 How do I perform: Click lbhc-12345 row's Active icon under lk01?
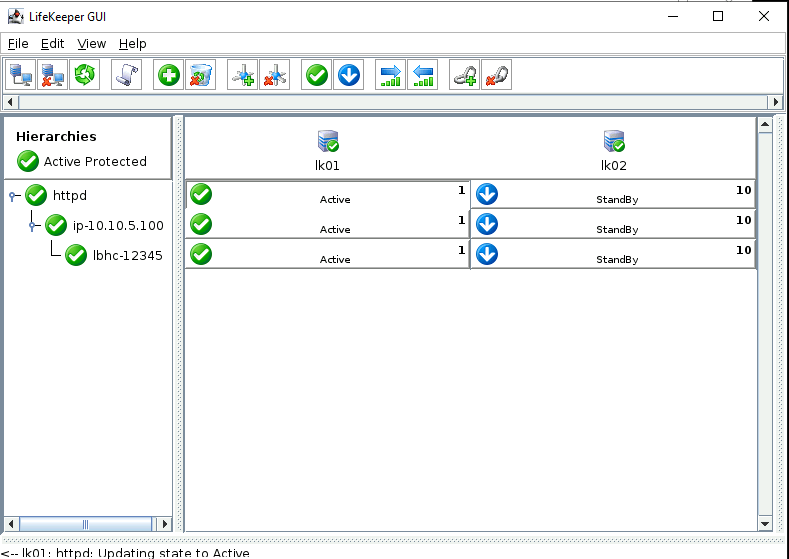(x=201, y=254)
